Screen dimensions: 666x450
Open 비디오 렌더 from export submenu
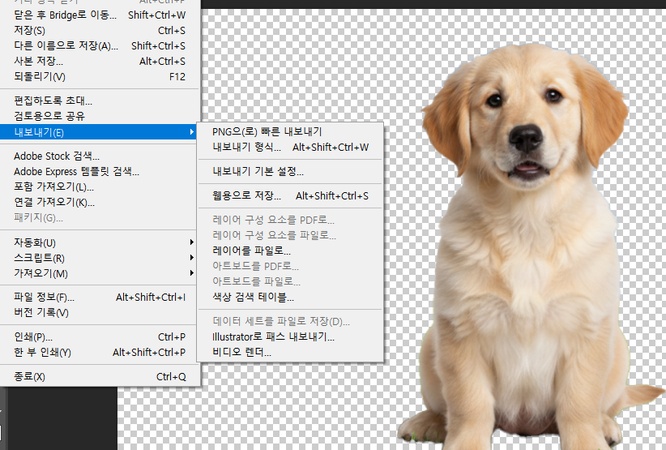pyautogui.click(x=242, y=352)
